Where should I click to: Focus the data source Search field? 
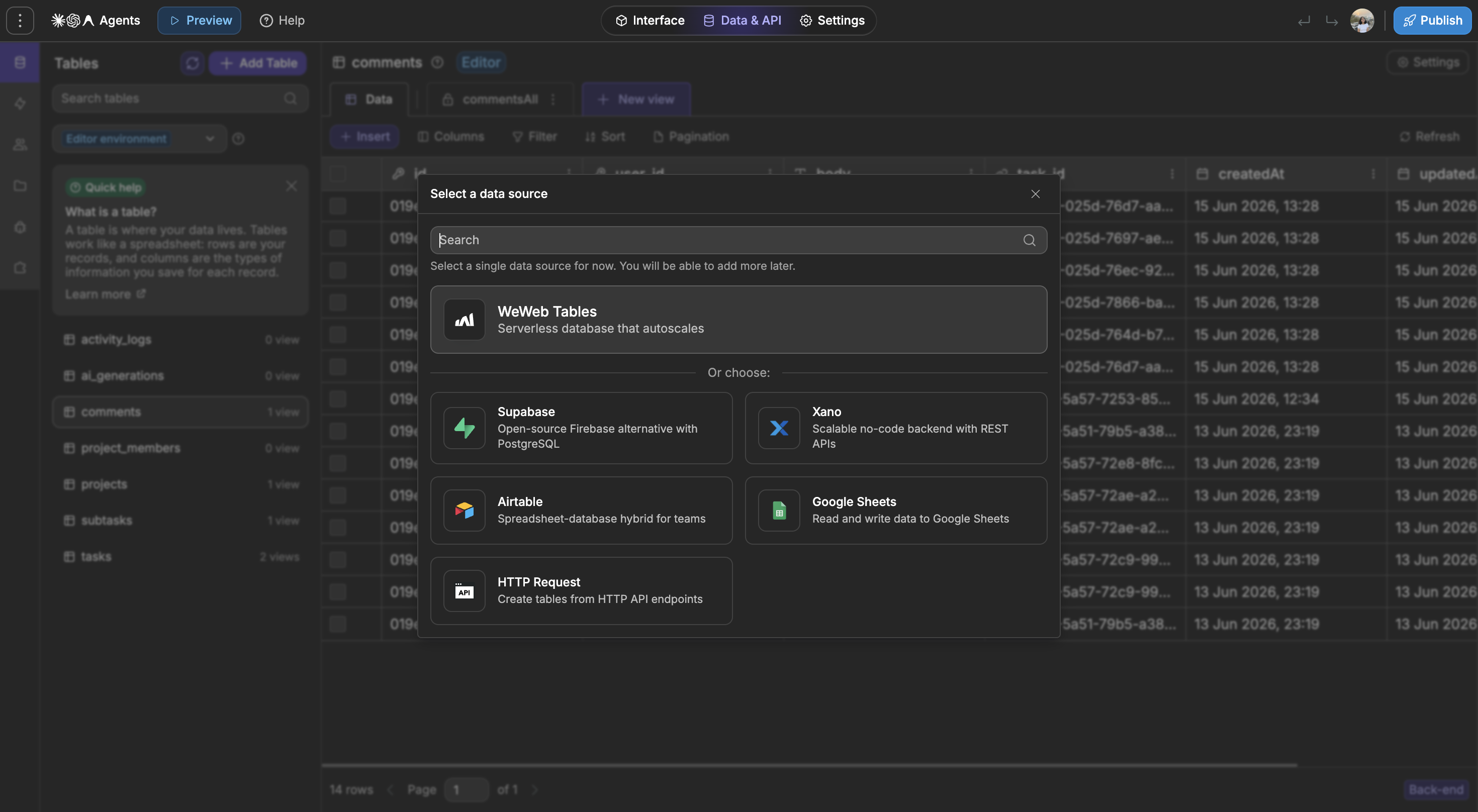(x=738, y=240)
